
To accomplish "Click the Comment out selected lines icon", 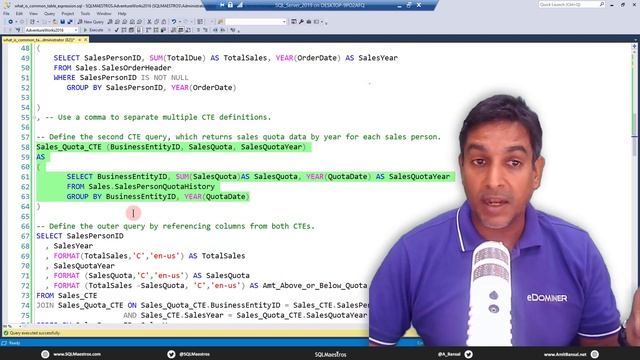I will coord(198,30).
